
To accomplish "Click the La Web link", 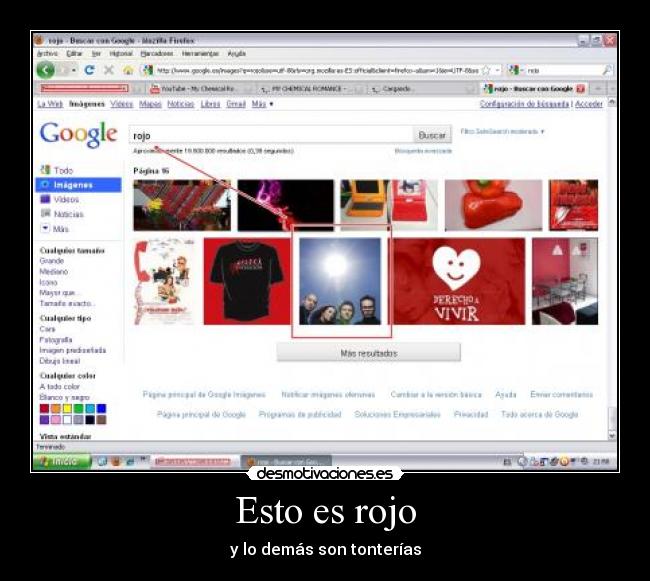I will coord(50,104).
